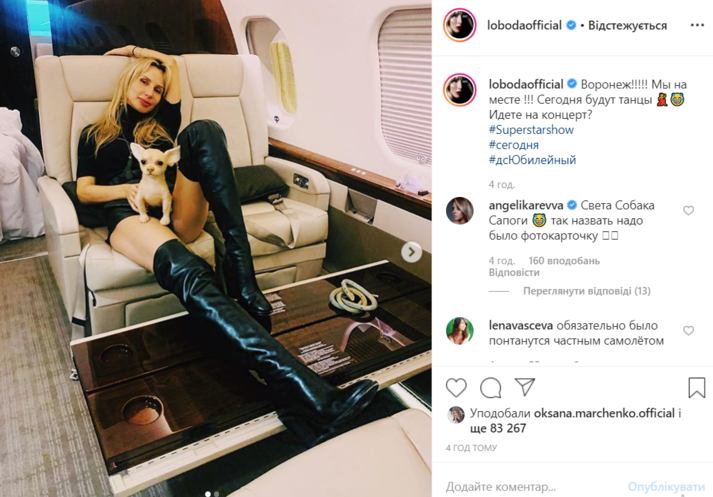The image size is (713, 497).
Task: Open lobodaofficial header profile picture
Action: coord(460,25)
